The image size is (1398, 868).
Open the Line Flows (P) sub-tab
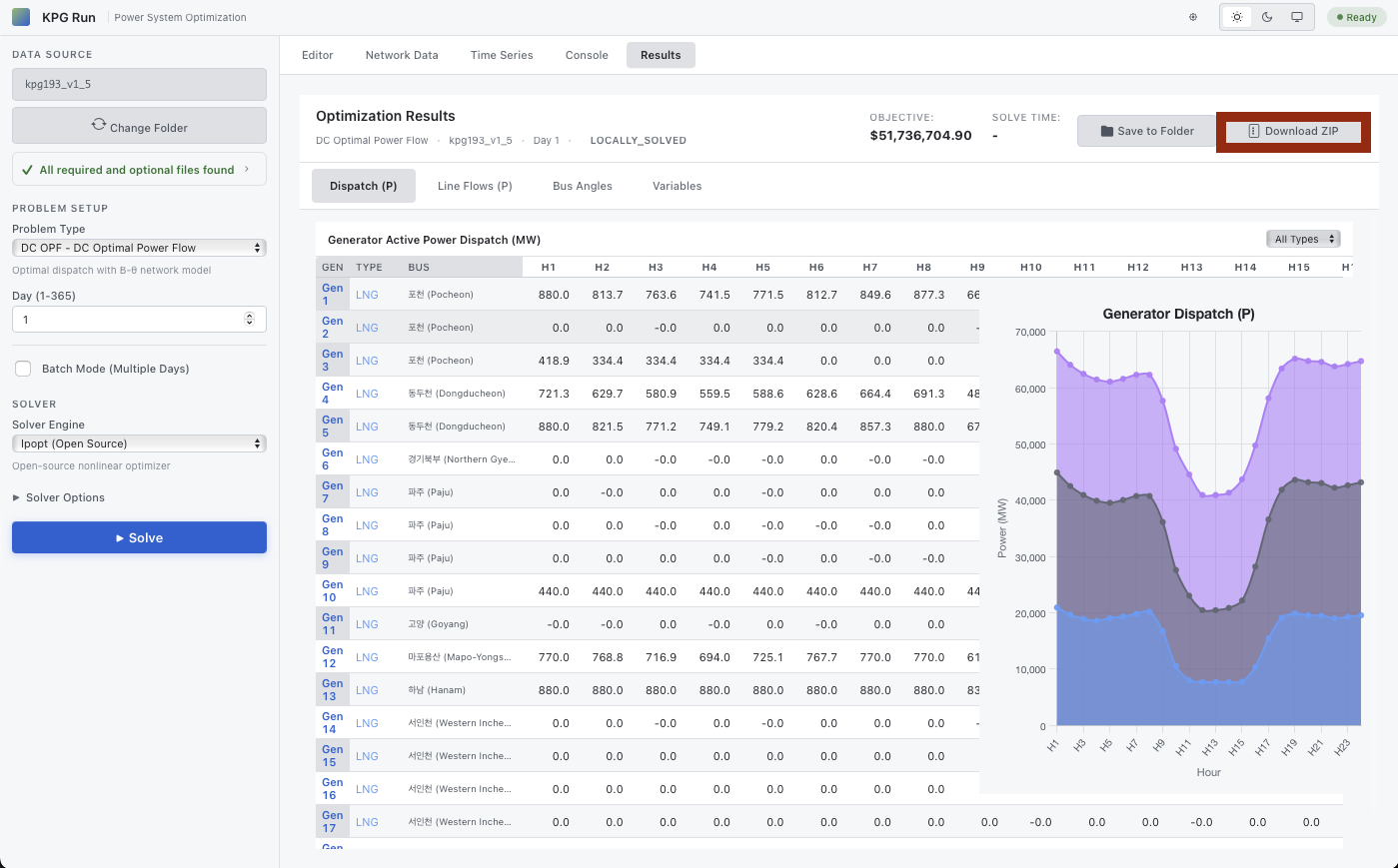tap(475, 186)
